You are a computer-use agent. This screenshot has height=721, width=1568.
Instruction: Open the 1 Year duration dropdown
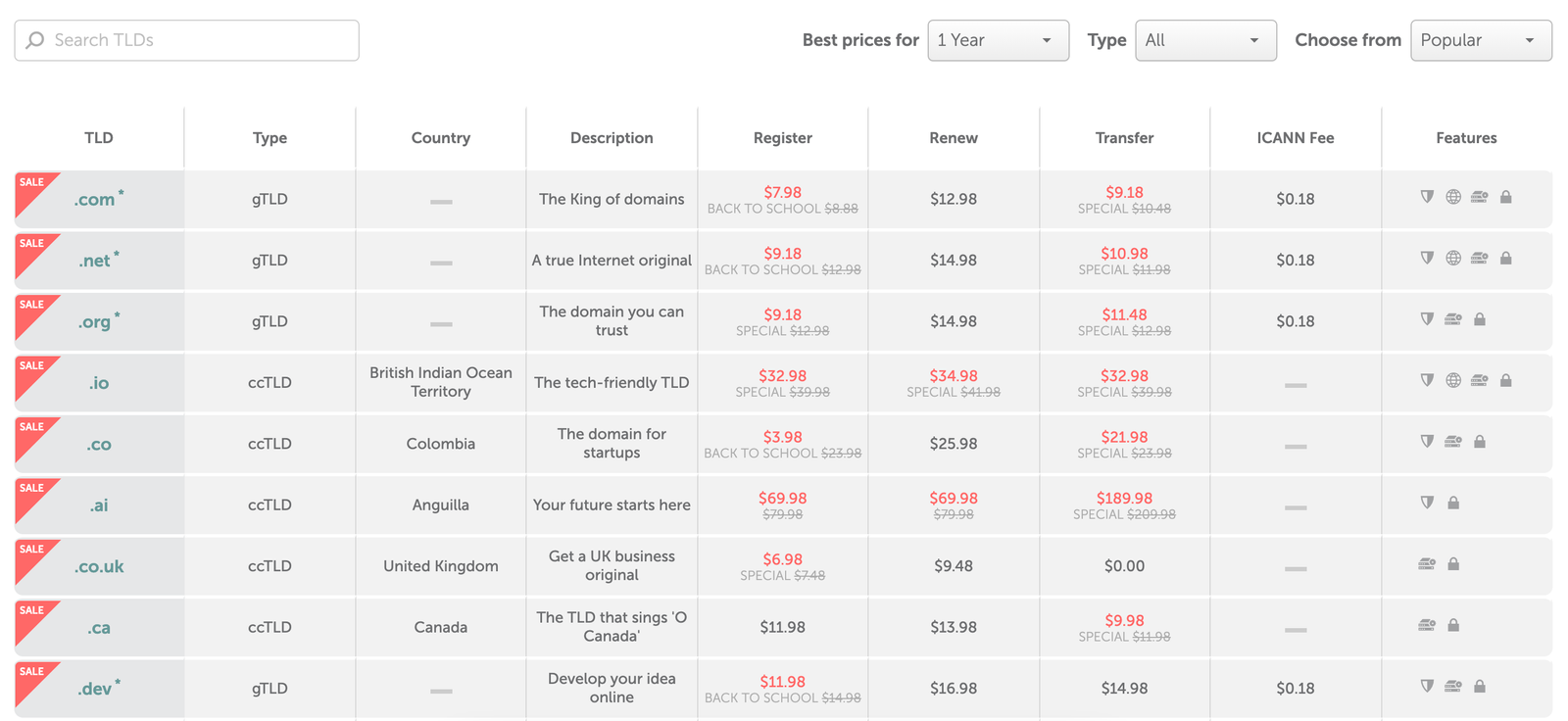[x=998, y=40]
